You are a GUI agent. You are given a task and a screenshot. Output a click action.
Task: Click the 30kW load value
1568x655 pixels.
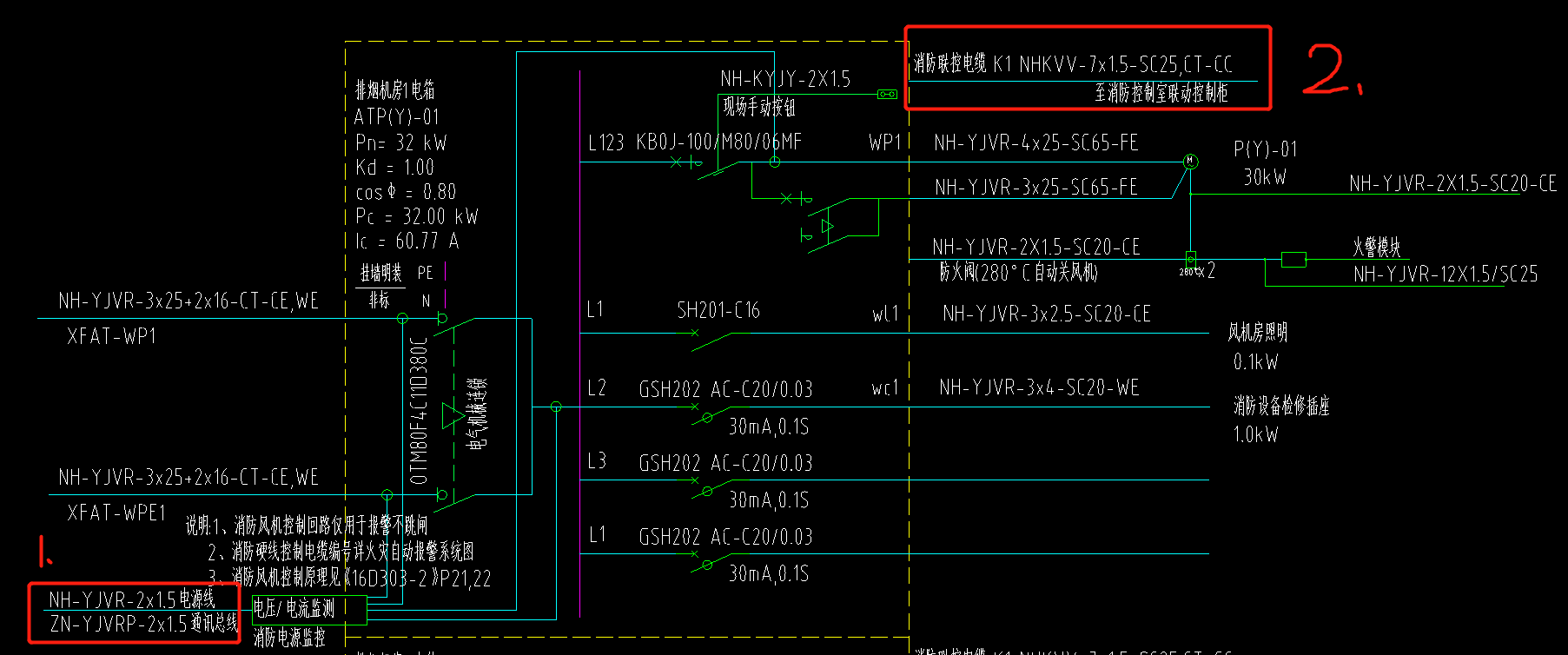[1265, 176]
